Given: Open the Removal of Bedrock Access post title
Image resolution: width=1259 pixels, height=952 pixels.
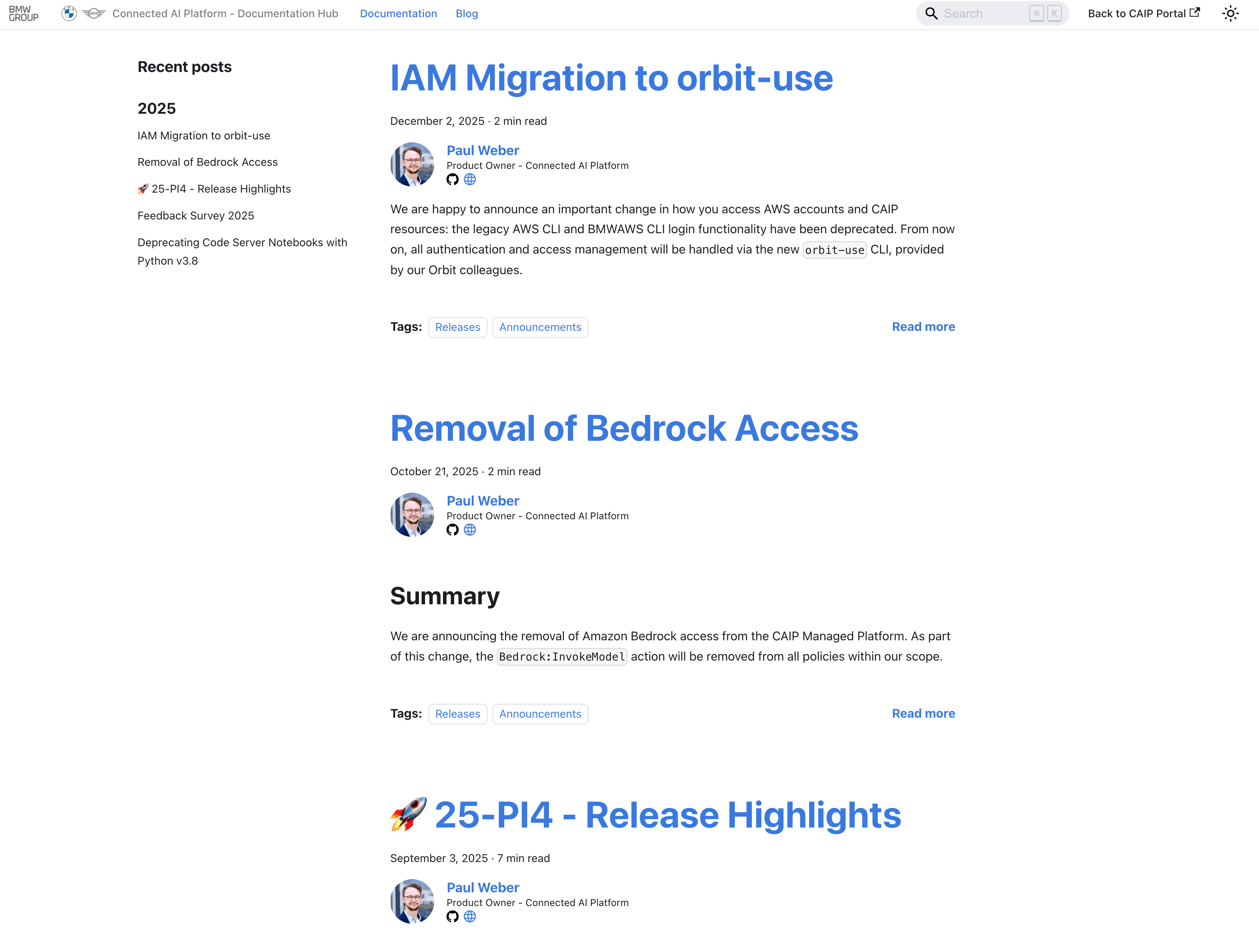Looking at the screenshot, I should [625, 428].
